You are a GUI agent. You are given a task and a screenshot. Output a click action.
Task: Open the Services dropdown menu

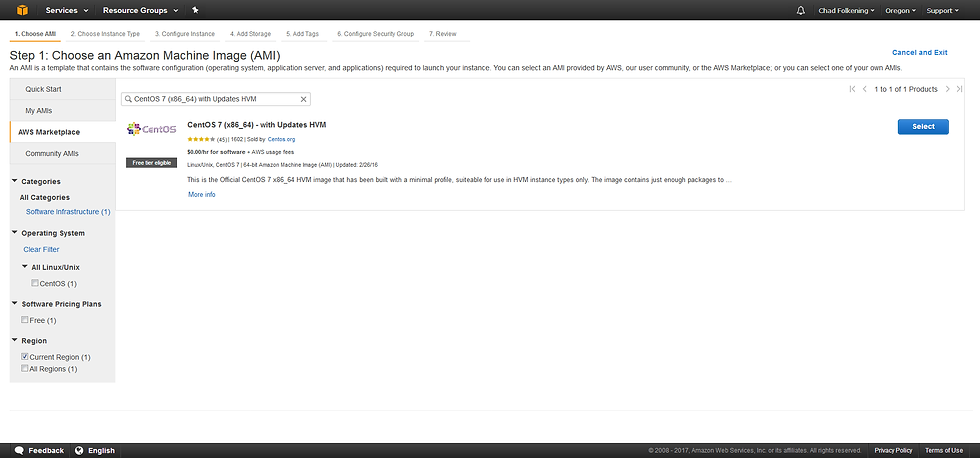click(x=66, y=11)
